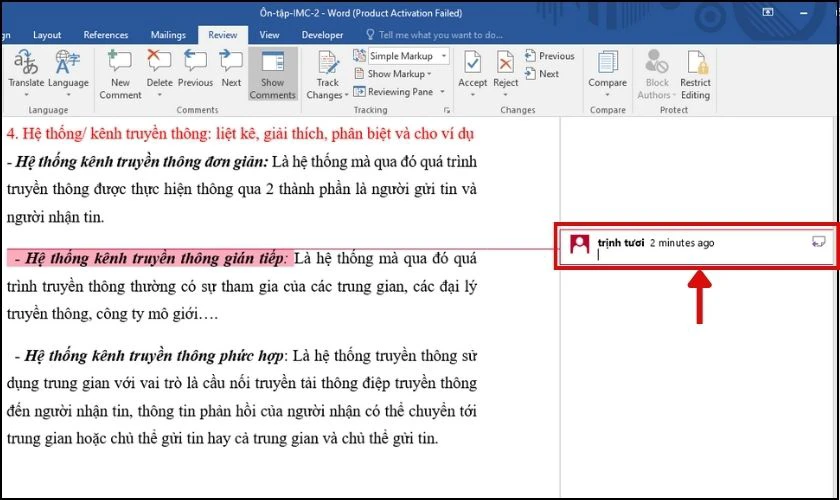Expand the Translate dropdown arrow
The height and width of the screenshot is (500, 840).
[x=26, y=95]
